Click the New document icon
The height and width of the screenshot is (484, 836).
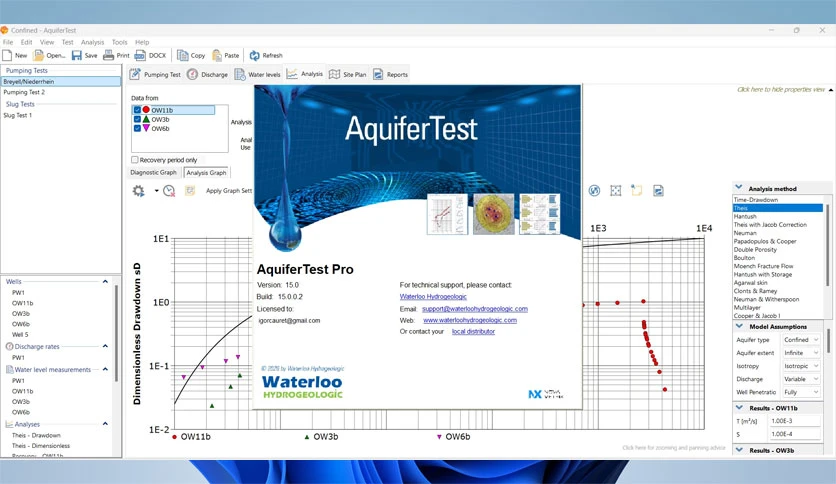coord(7,55)
